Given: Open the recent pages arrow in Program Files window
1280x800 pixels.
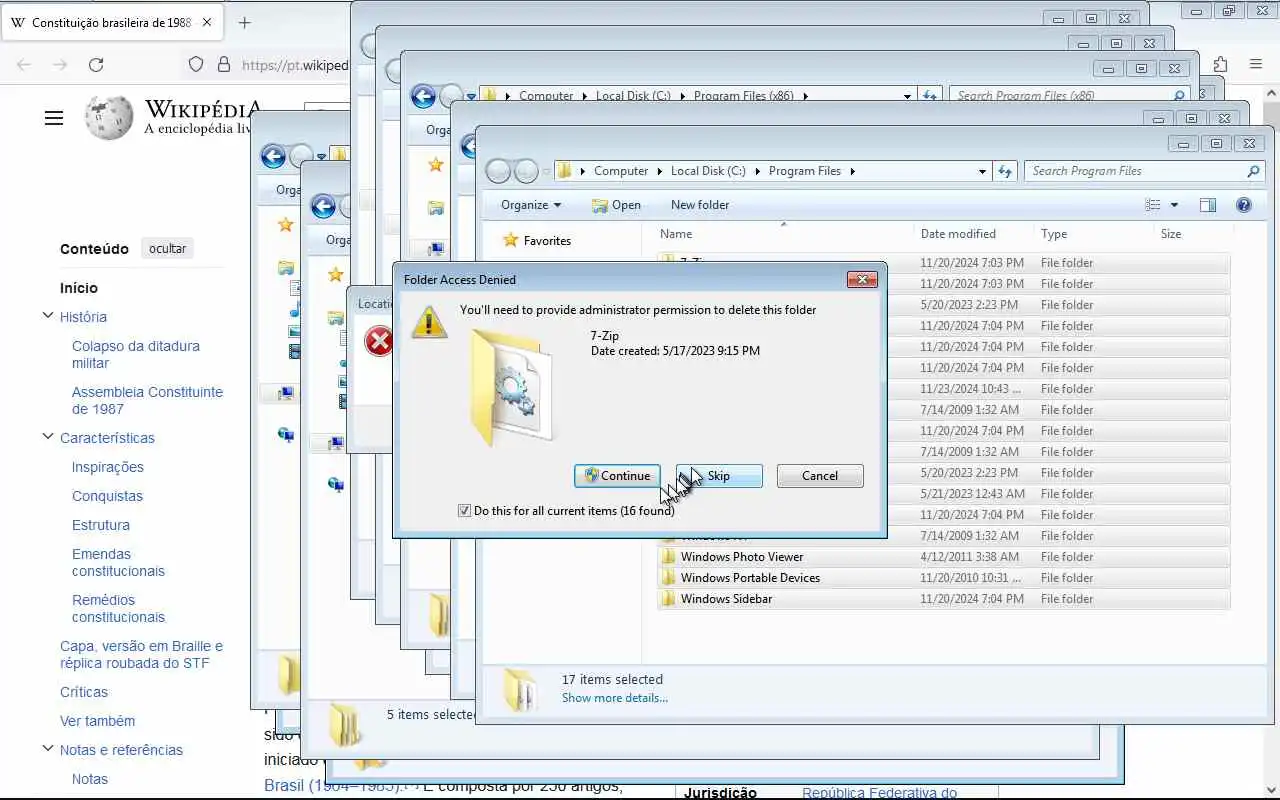Looking at the screenshot, I should point(546,171).
